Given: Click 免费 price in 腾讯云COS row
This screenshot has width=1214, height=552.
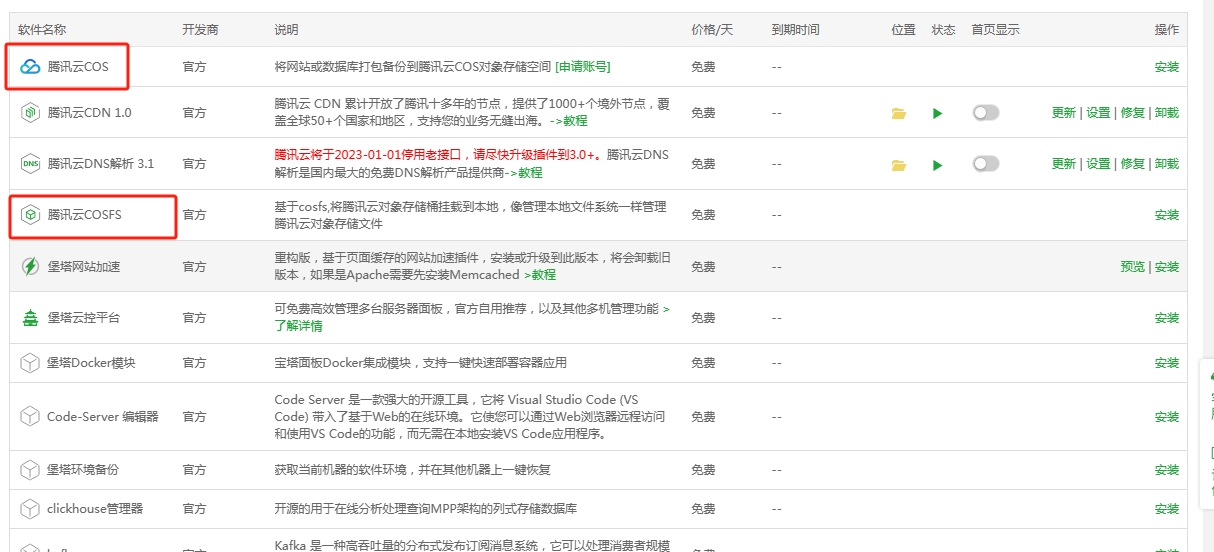Looking at the screenshot, I should (x=703, y=67).
